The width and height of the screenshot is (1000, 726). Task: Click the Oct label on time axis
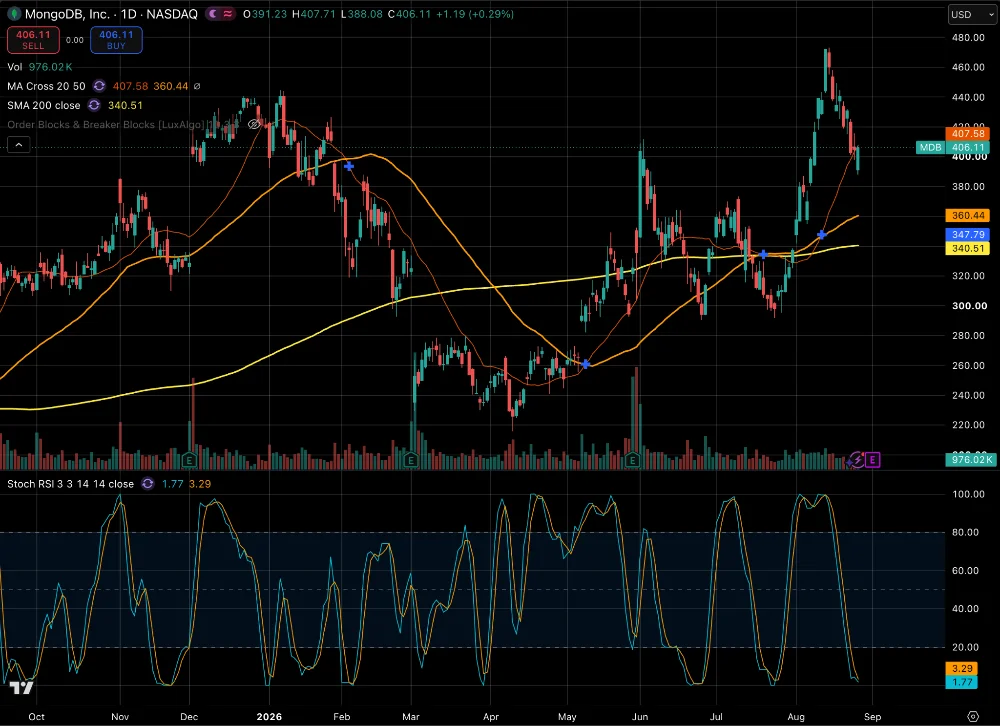[x=36, y=716]
